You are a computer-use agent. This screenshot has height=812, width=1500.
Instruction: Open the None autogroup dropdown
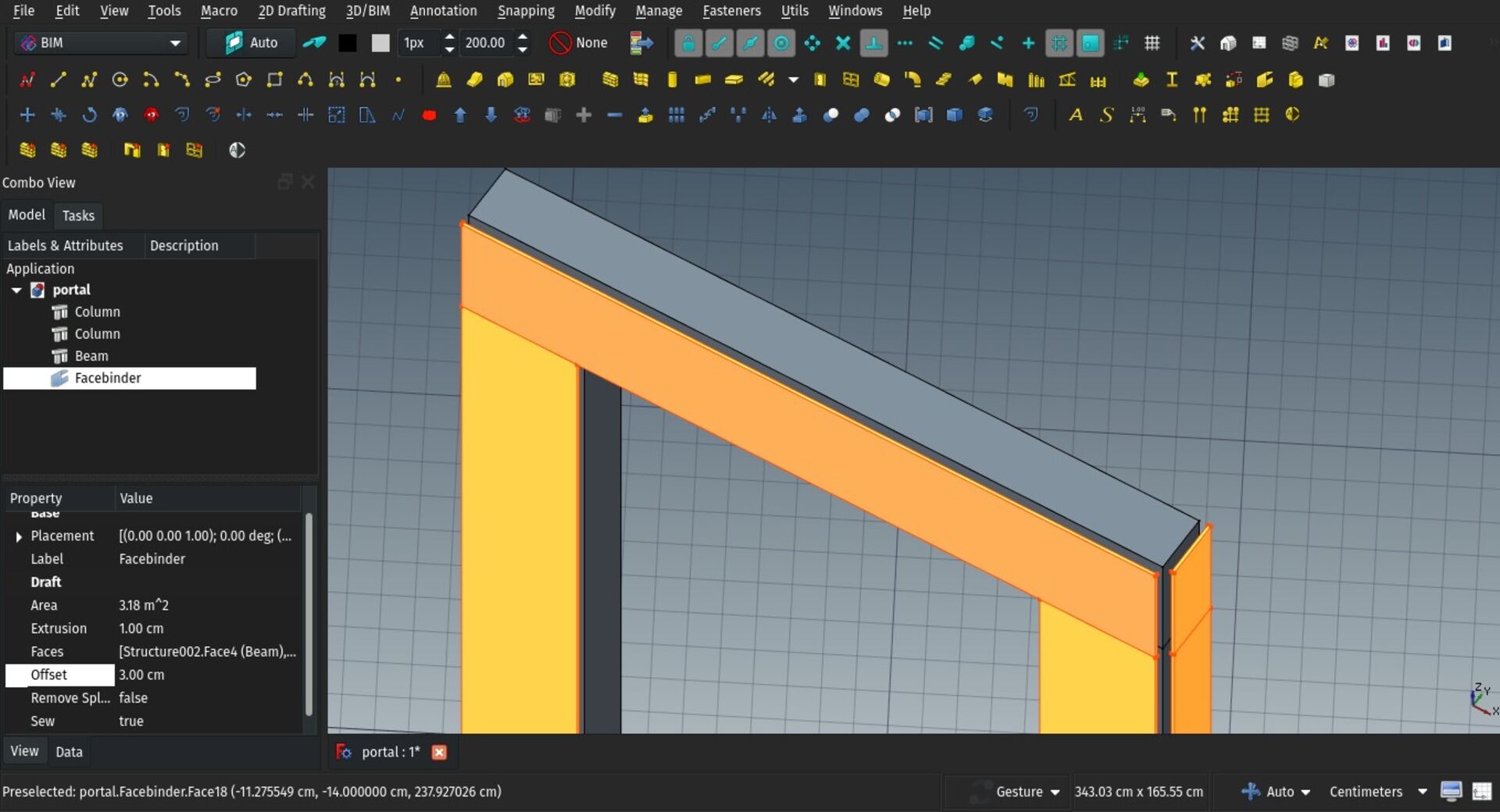tap(579, 43)
